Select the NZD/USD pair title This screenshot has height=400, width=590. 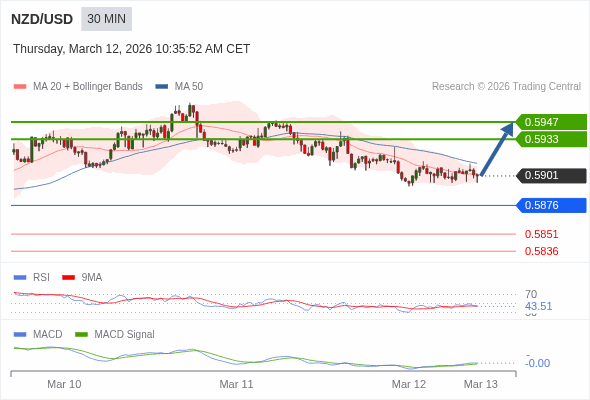(42, 19)
